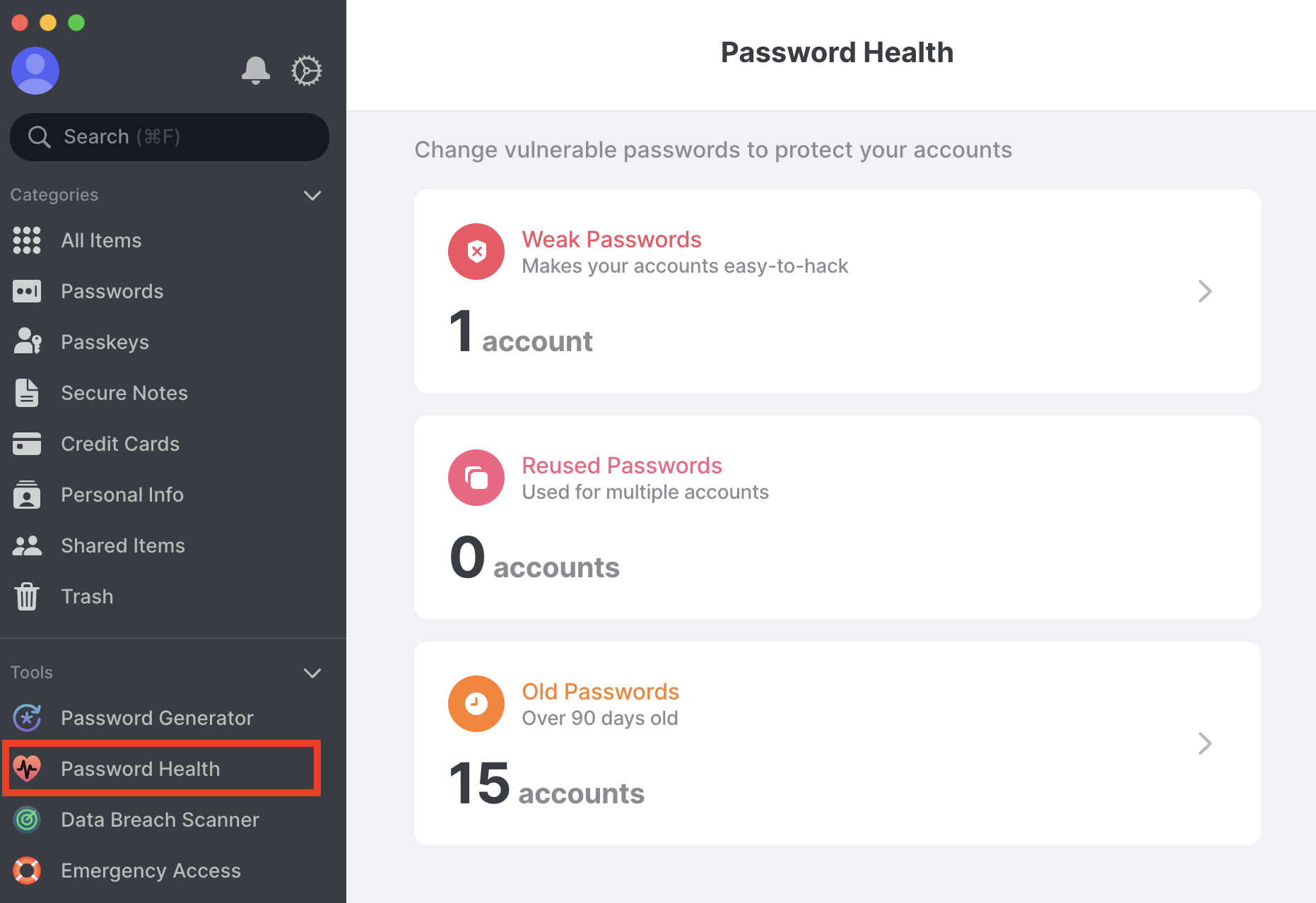Focus the Search field
Image resolution: width=1316 pixels, height=903 pixels.
(170, 137)
